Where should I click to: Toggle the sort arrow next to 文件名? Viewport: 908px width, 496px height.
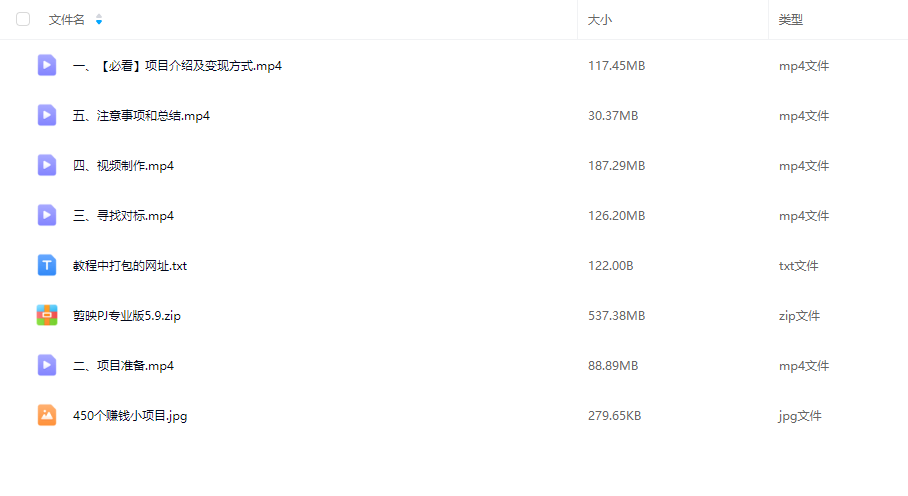(x=98, y=19)
